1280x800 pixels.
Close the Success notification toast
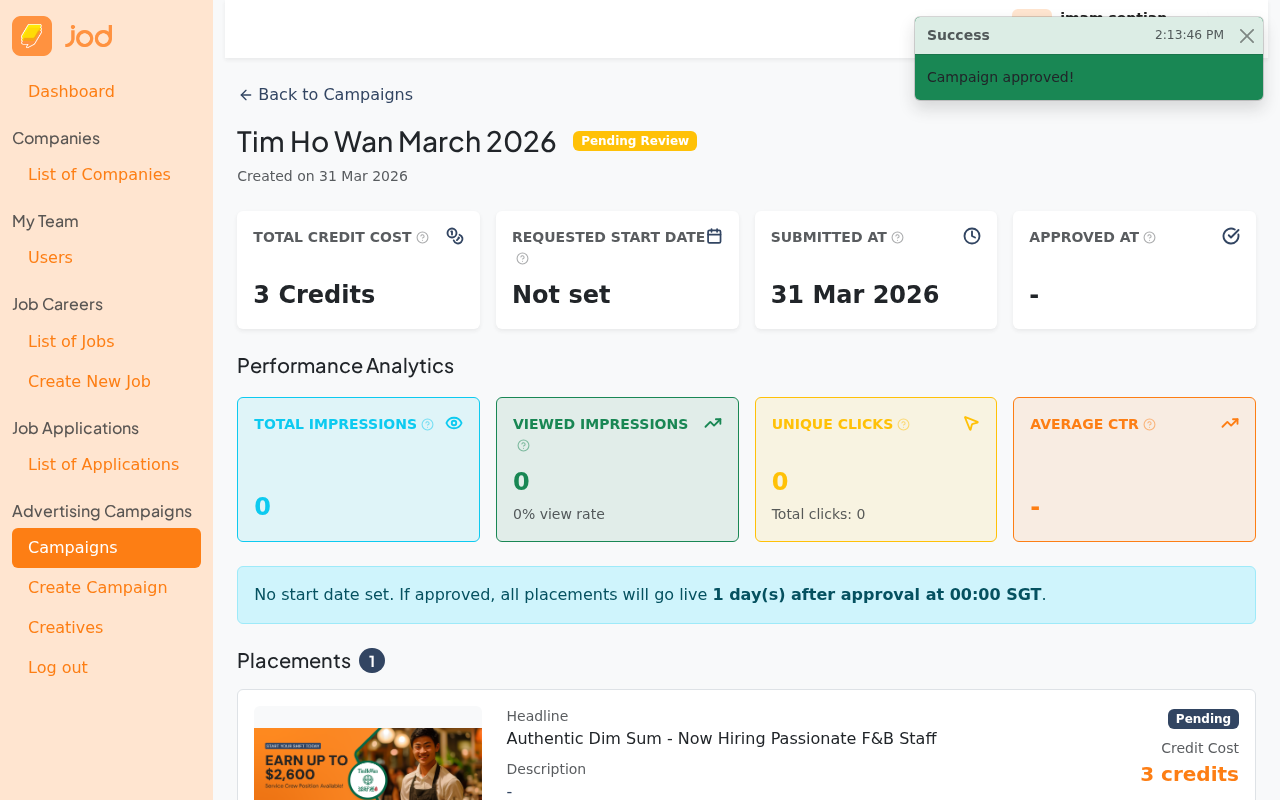[1246, 36]
